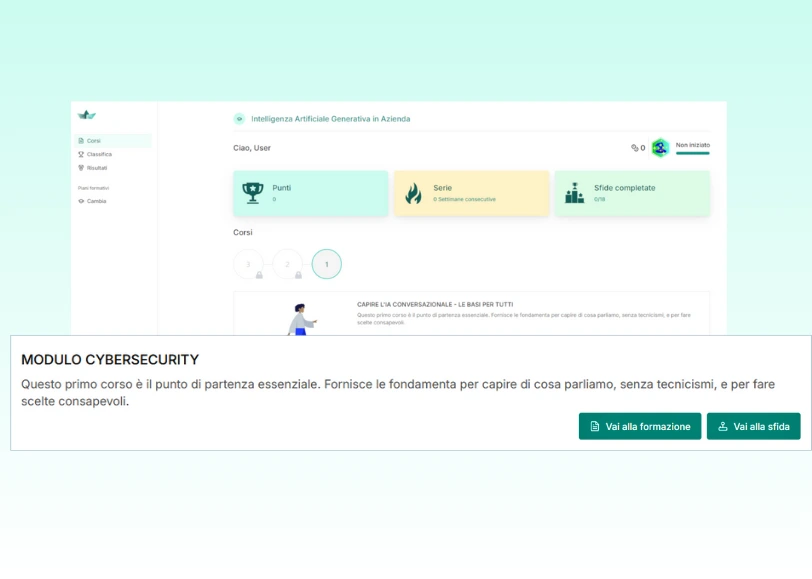The width and height of the screenshot is (812, 579).
Task: Open the Corsi section in the sidebar
Action: click(94, 141)
